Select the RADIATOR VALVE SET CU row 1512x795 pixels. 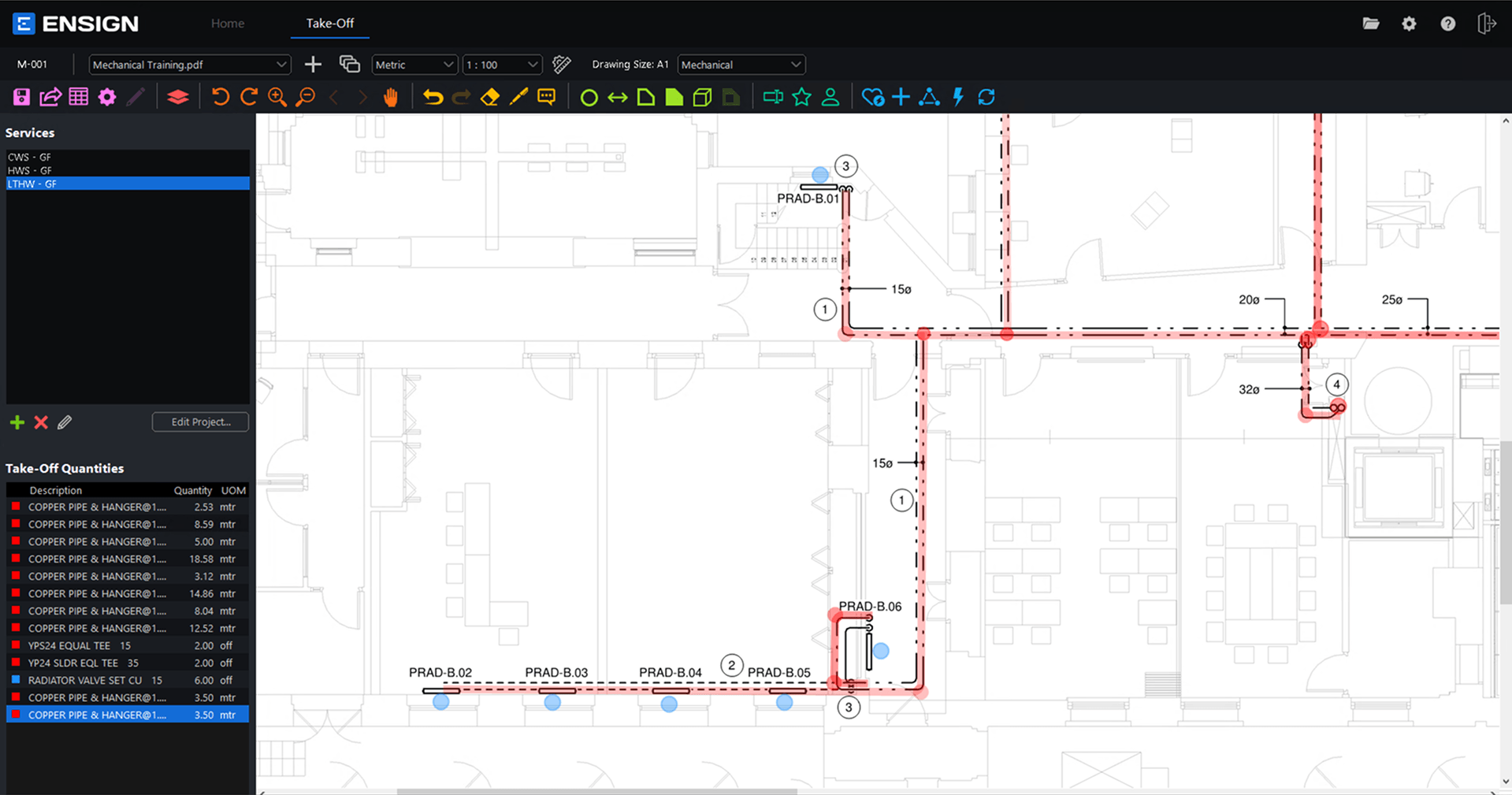point(128,680)
